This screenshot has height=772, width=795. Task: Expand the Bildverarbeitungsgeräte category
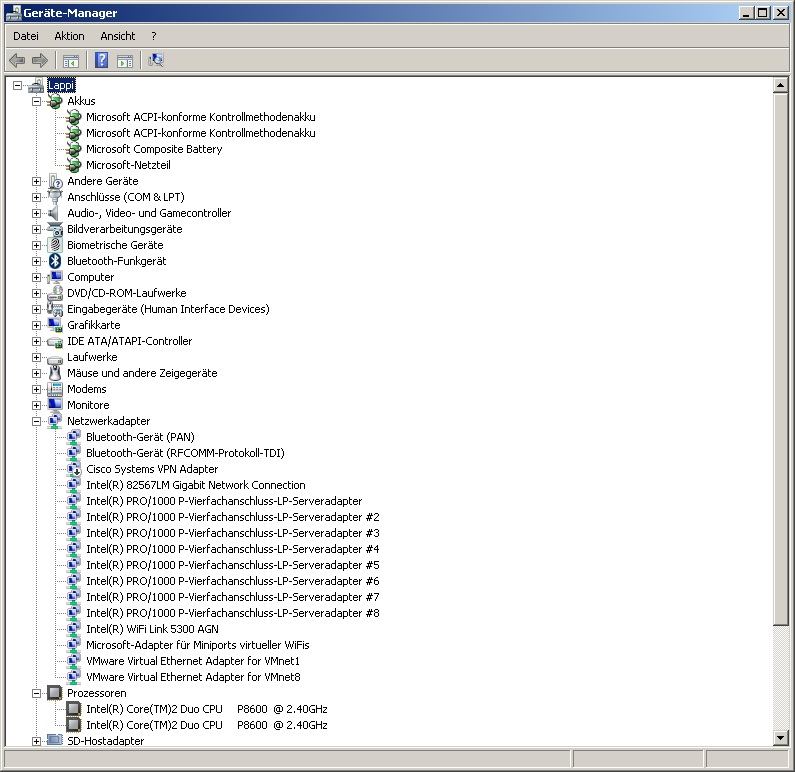pos(37,229)
